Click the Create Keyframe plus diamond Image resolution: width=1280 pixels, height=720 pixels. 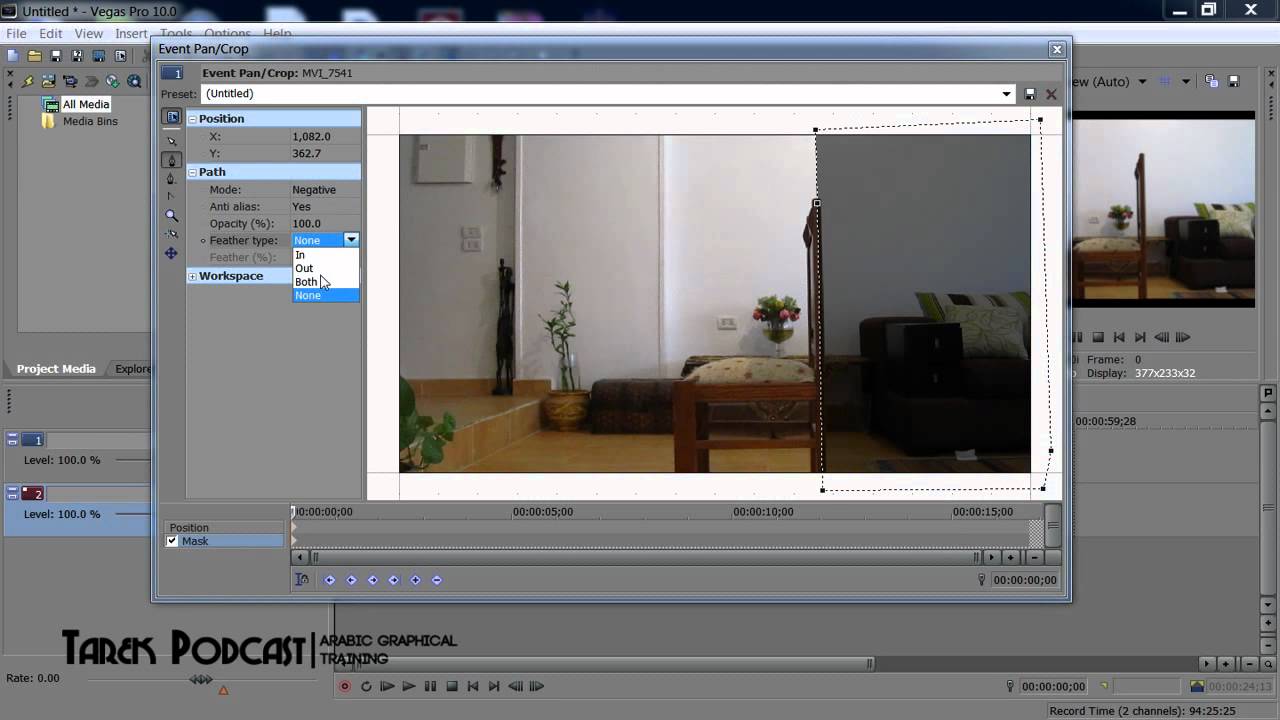coord(415,580)
